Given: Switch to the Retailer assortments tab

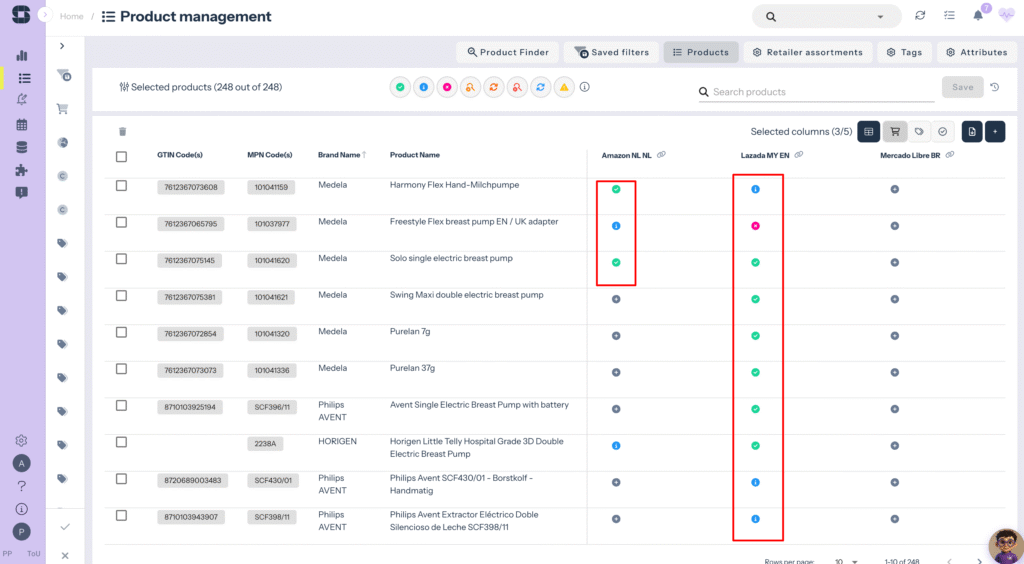Looking at the screenshot, I should pyautogui.click(x=807, y=52).
